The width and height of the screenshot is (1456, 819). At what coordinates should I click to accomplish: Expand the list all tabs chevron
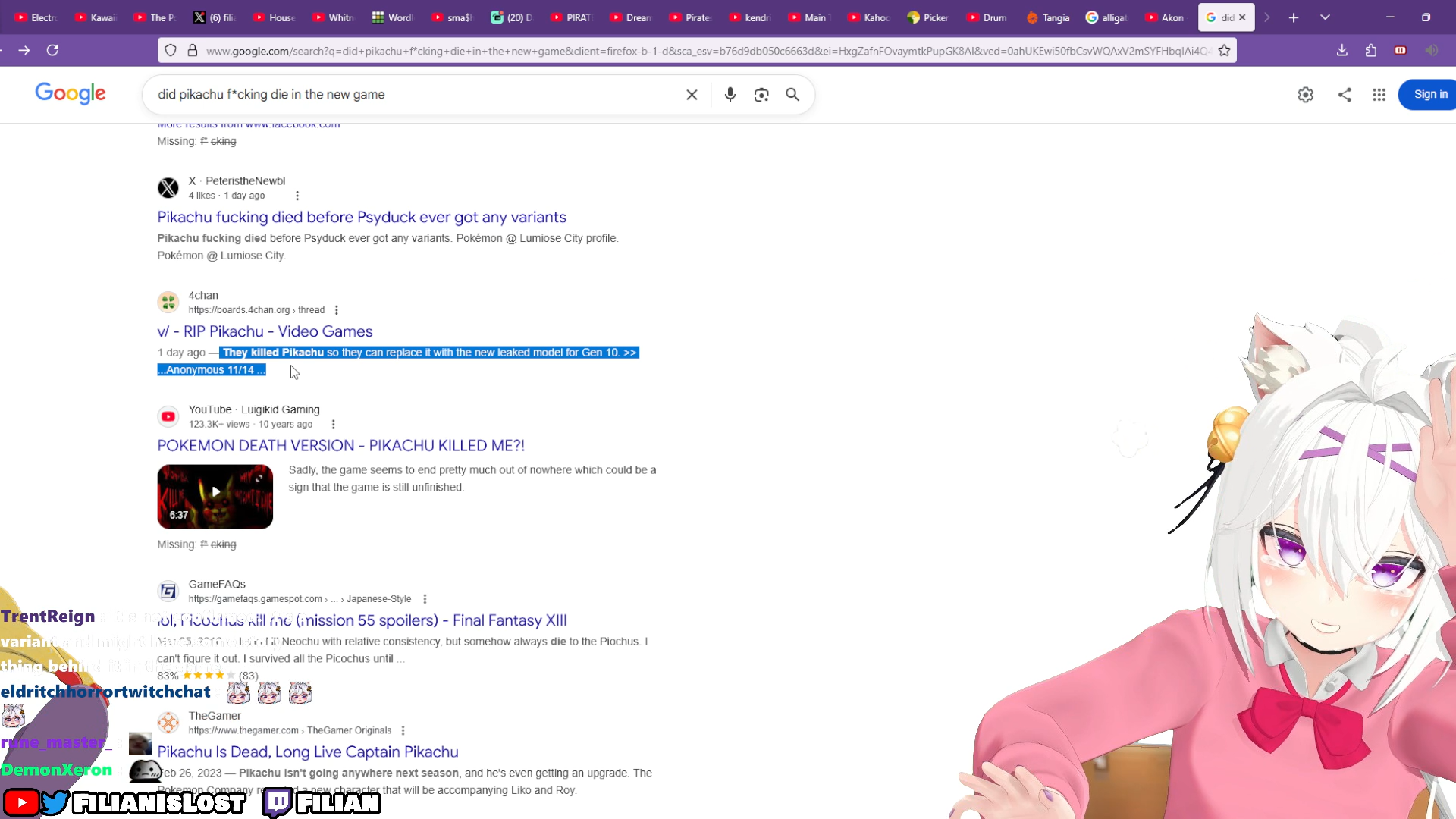(x=1325, y=17)
